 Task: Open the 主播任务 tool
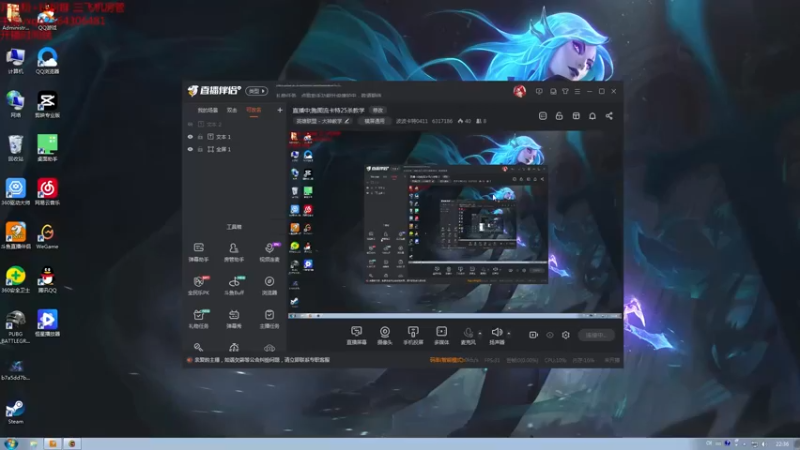click(x=269, y=318)
